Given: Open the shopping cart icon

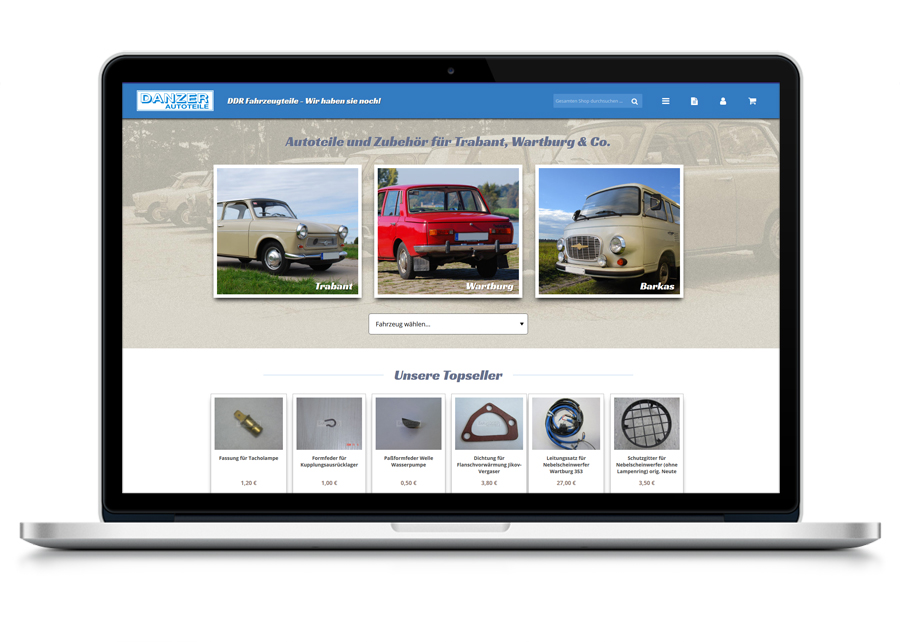Looking at the screenshot, I should [x=752, y=101].
